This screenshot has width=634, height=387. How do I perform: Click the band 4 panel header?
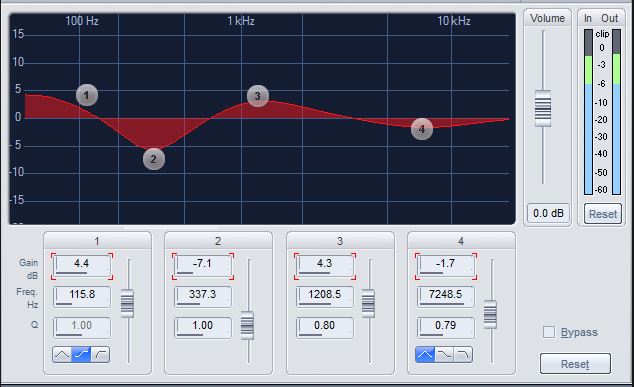click(461, 241)
